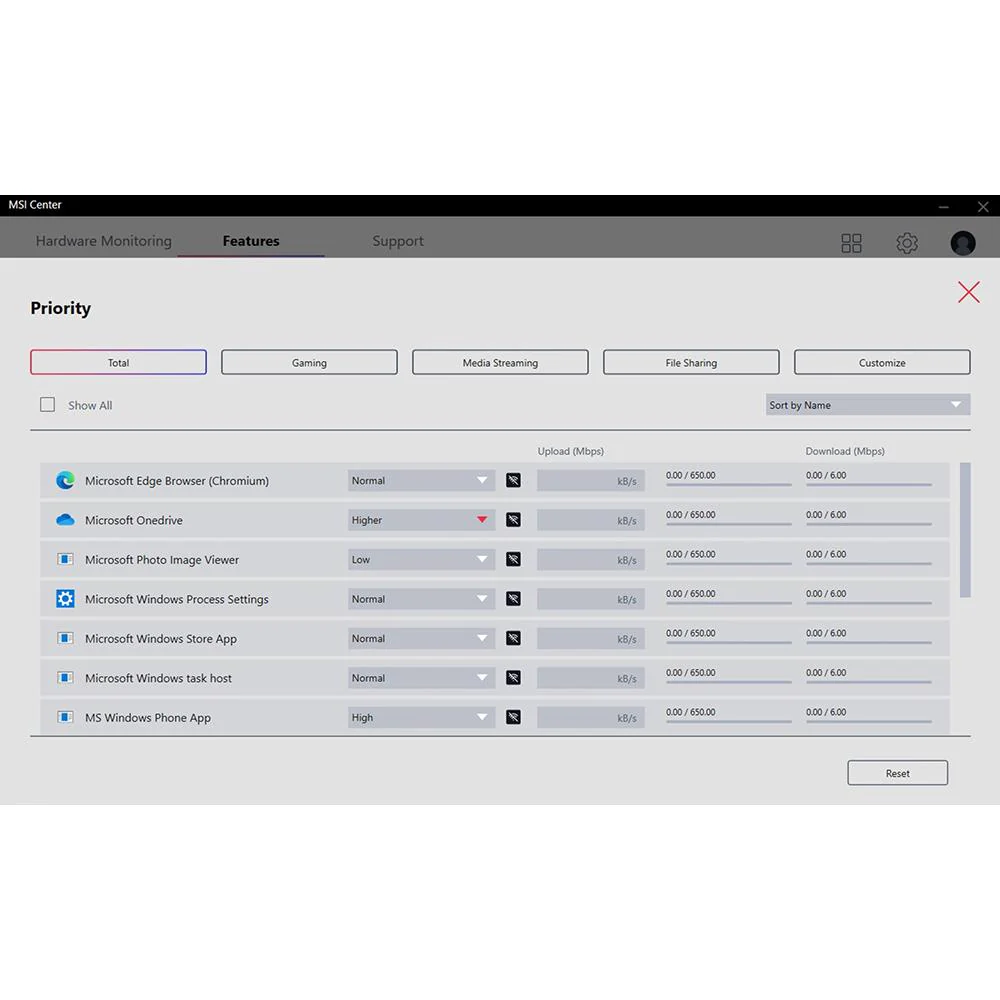The height and width of the screenshot is (1000, 1000).
Task: Expand priority dropdown for Microsoft Onedrive
Action: 422,520
